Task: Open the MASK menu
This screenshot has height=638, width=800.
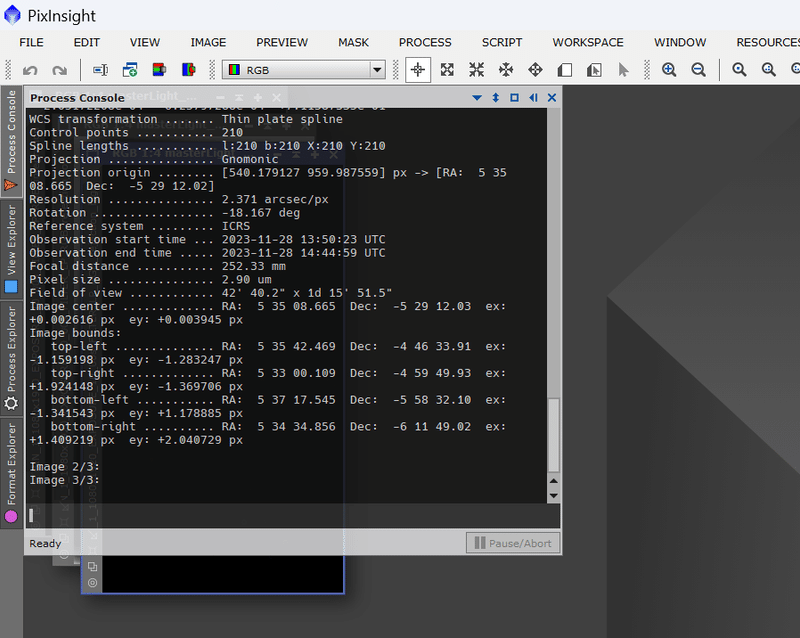Action: (x=354, y=42)
